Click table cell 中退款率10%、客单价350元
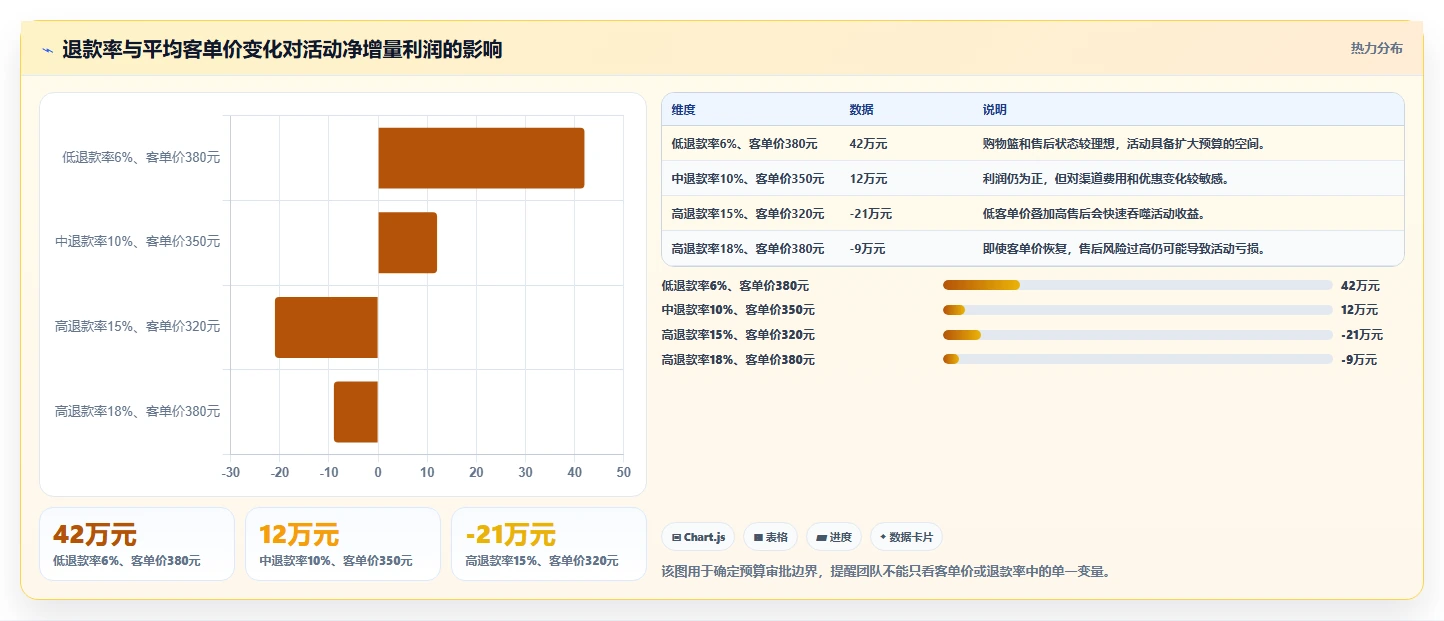 point(748,179)
